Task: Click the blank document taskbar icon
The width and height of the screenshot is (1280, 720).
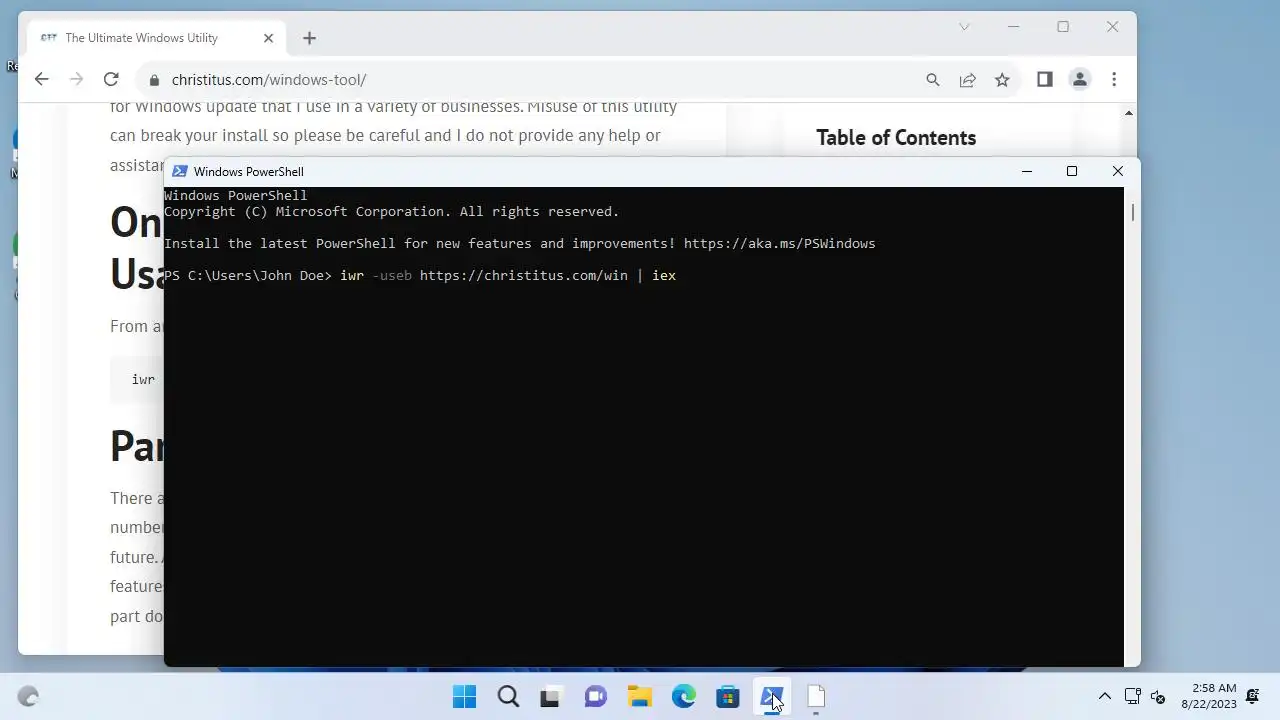Action: point(815,696)
